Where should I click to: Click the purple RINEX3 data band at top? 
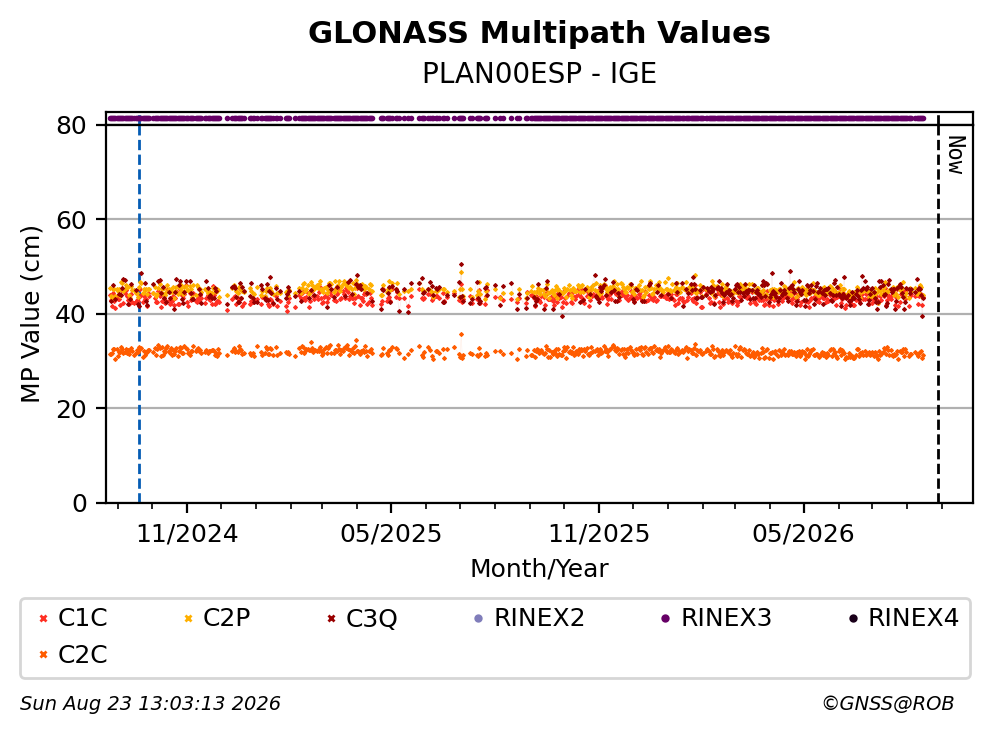(516, 118)
